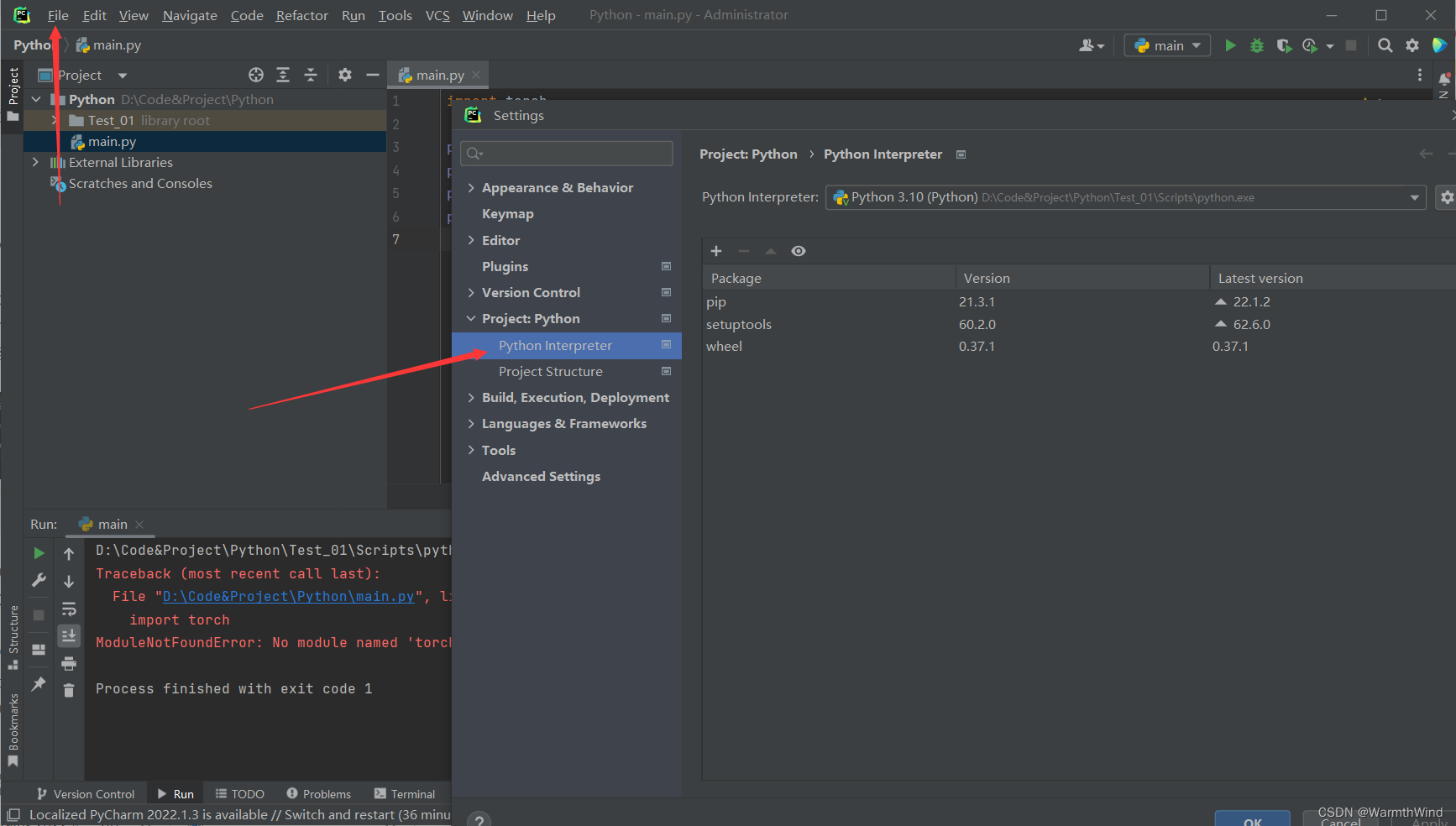The image size is (1456, 826).
Task: Open Version Control tool window tab
Action: tap(86, 794)
